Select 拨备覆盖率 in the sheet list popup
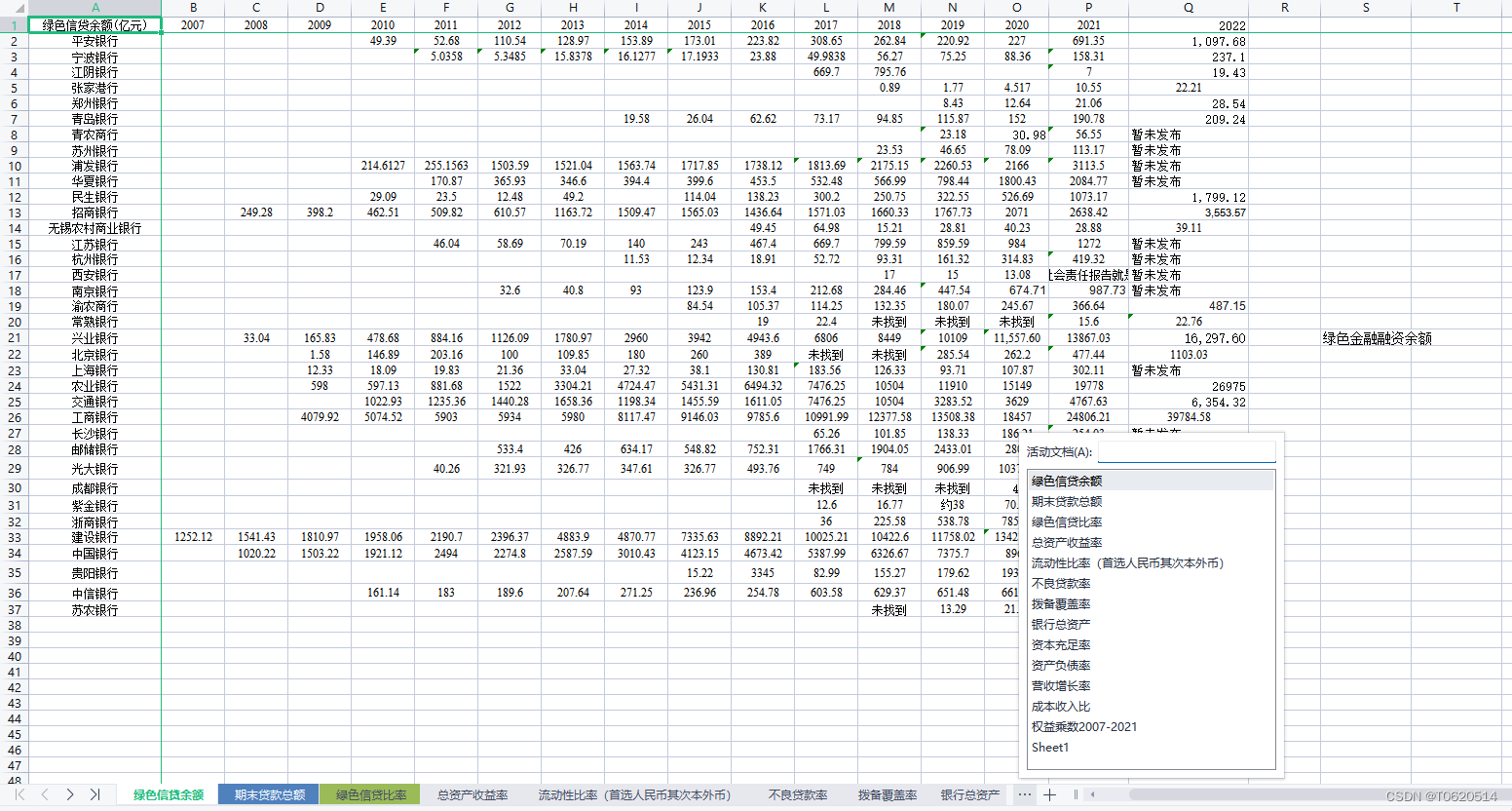This screenshot has width=1512, height=811. coord(1151,603)
